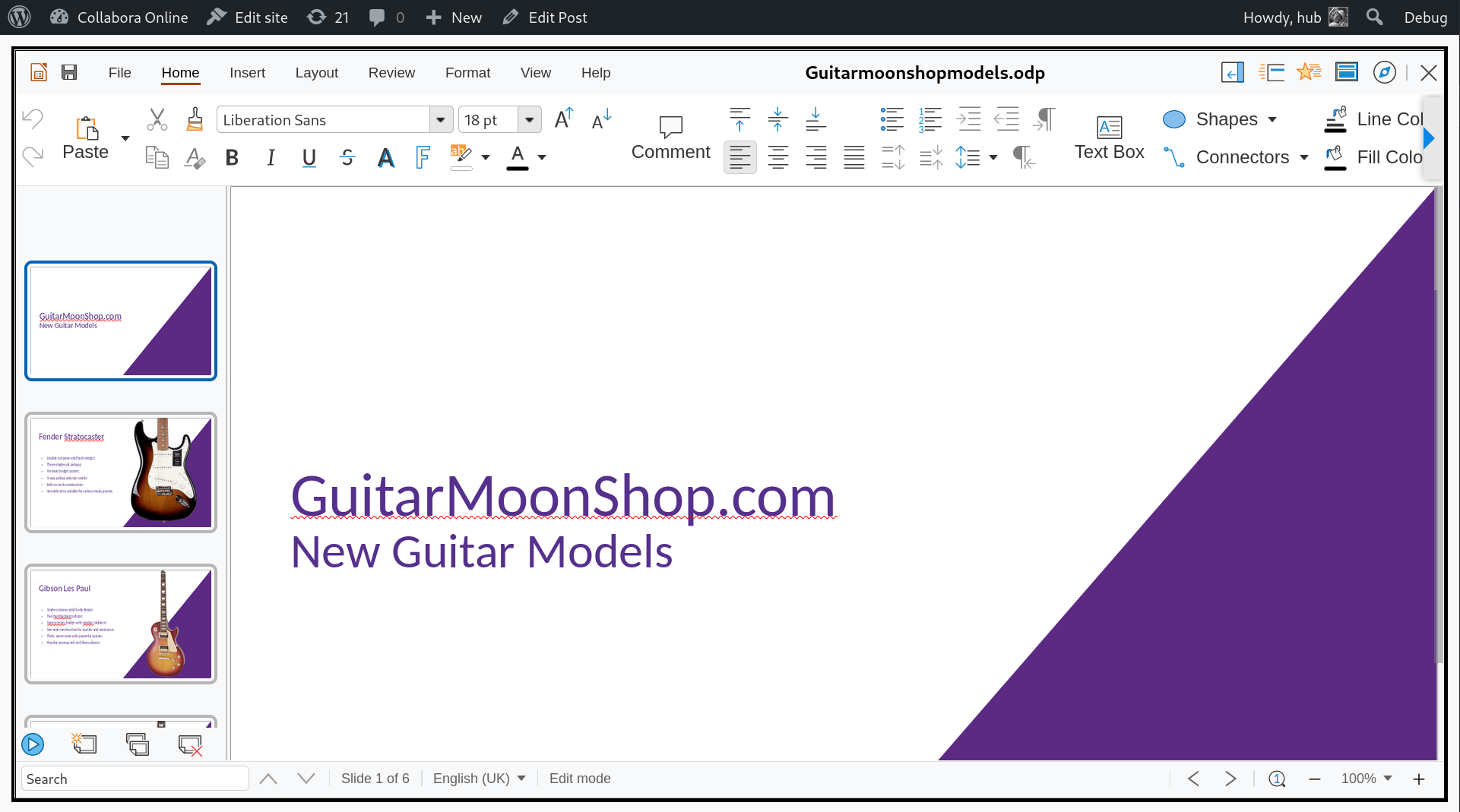Switch to the Layout tab

(316, 73)
